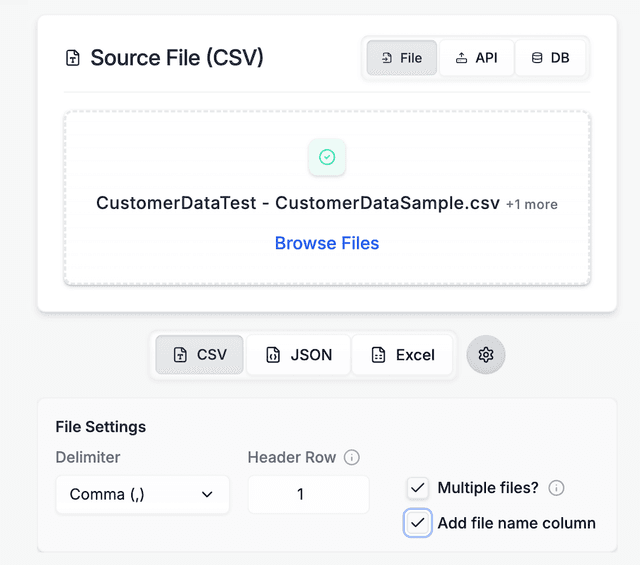Click the document icon beside Source File title

click(x=73, y=58)
